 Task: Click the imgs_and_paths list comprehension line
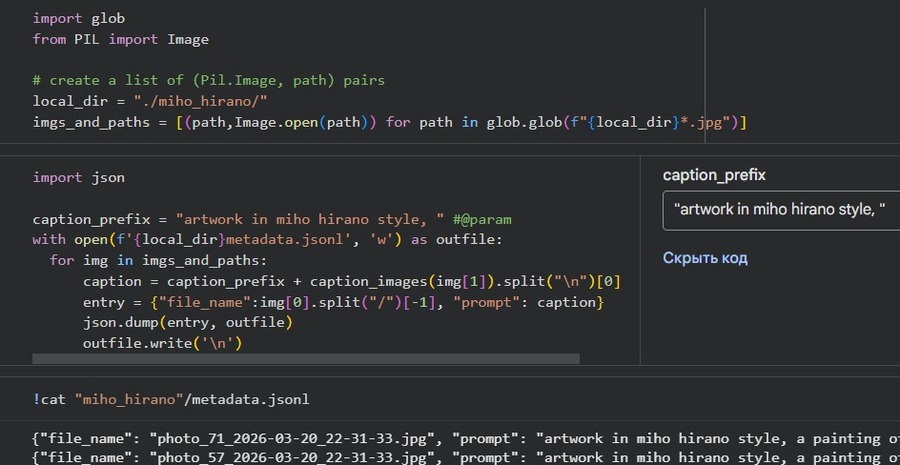tap(390, 122)
